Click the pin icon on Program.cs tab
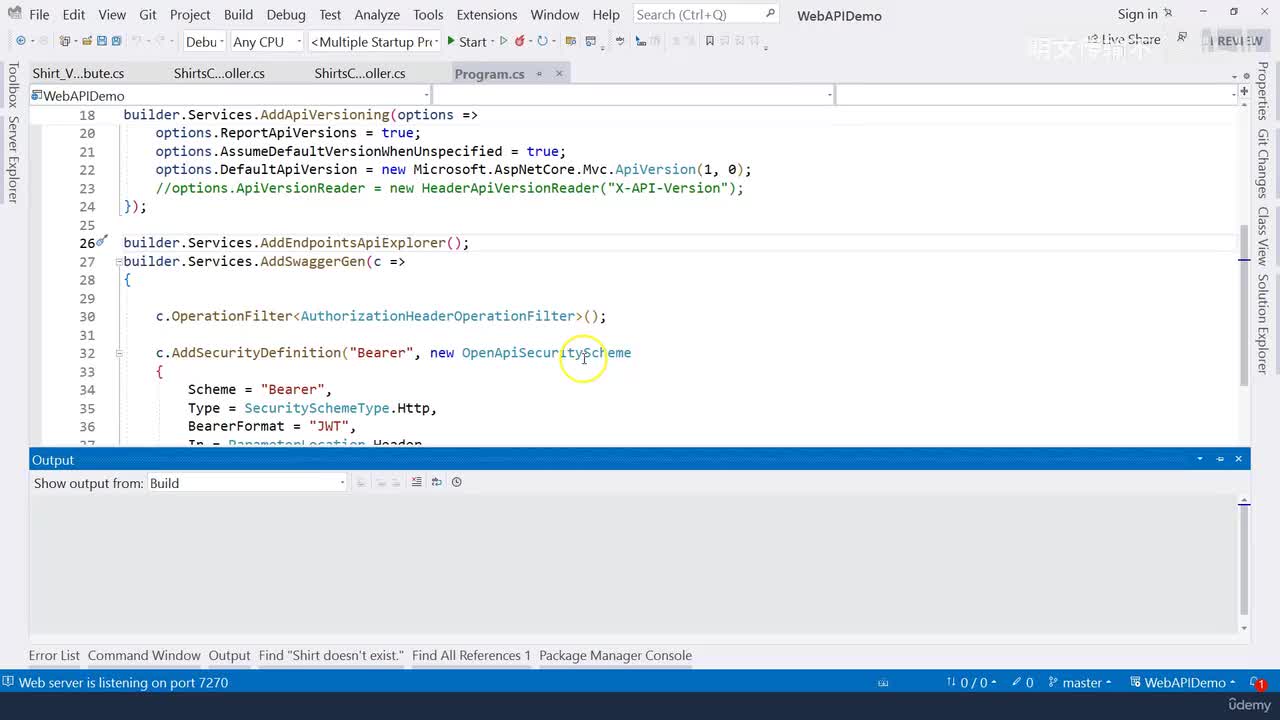 [x=538, y=74]
